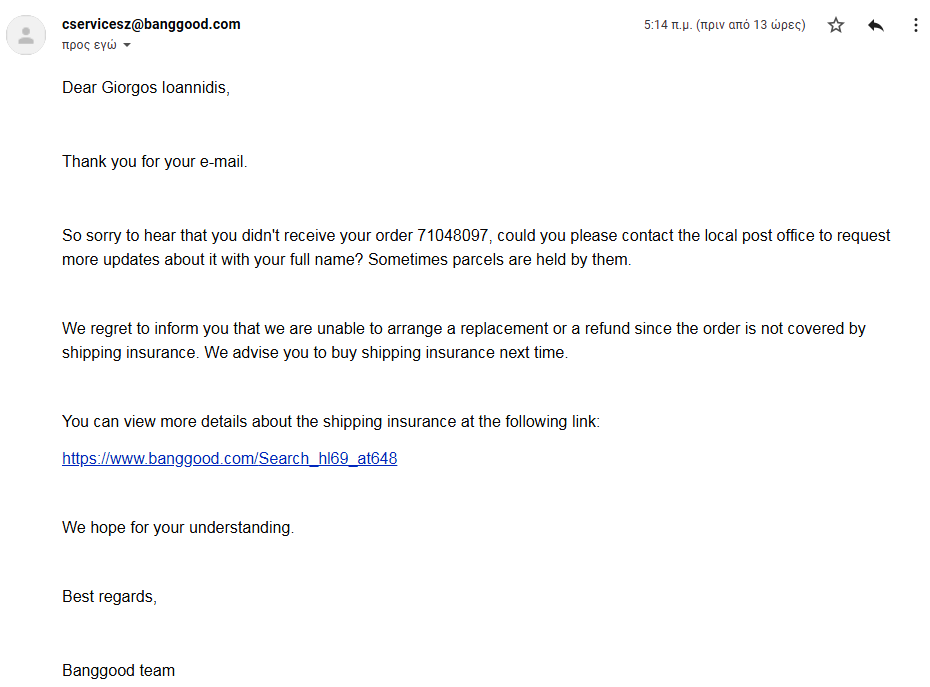
Task: Click the 5:14 π.μ. timestamp
Action: [x=724, y=25]
